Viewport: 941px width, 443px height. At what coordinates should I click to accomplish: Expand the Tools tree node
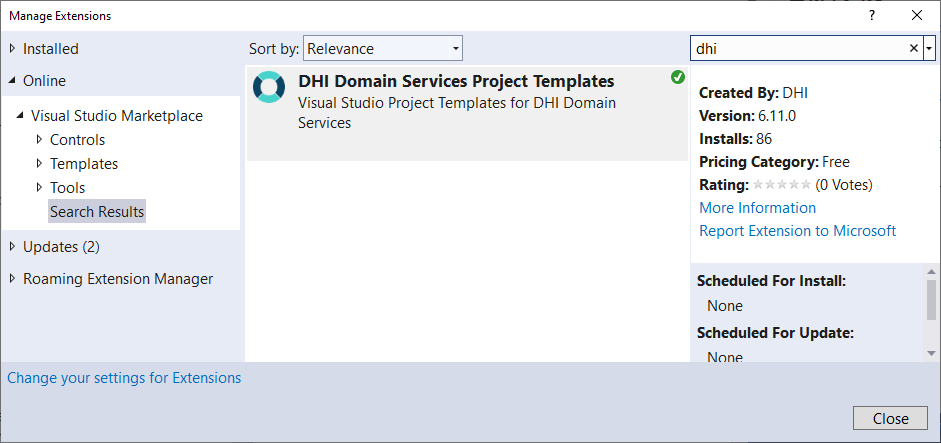[40, 187]
